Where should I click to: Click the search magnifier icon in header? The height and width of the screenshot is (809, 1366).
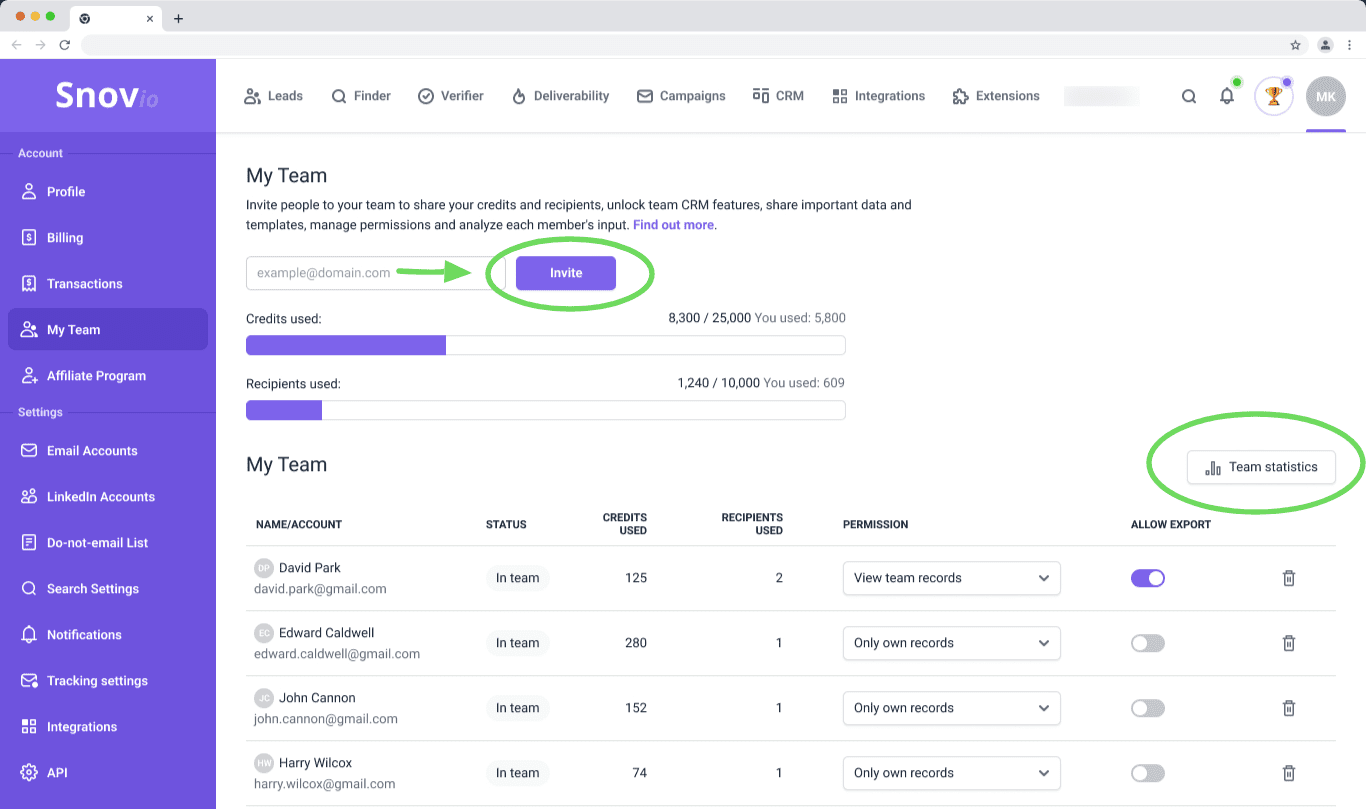point(1189,97)
